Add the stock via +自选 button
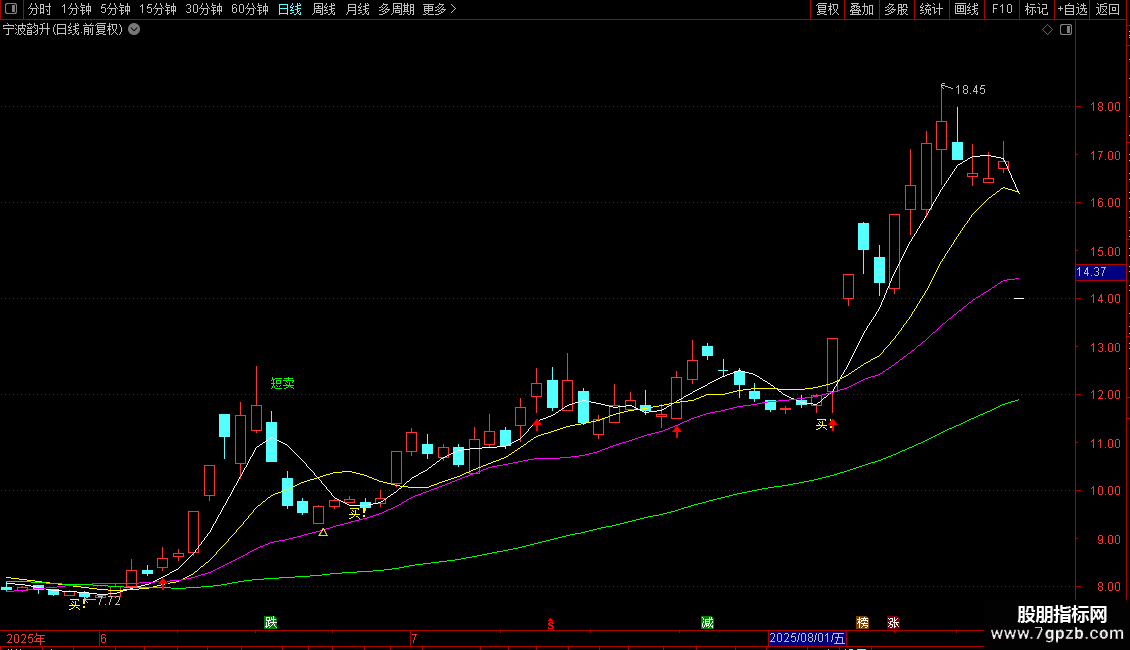 [1072, 9]
